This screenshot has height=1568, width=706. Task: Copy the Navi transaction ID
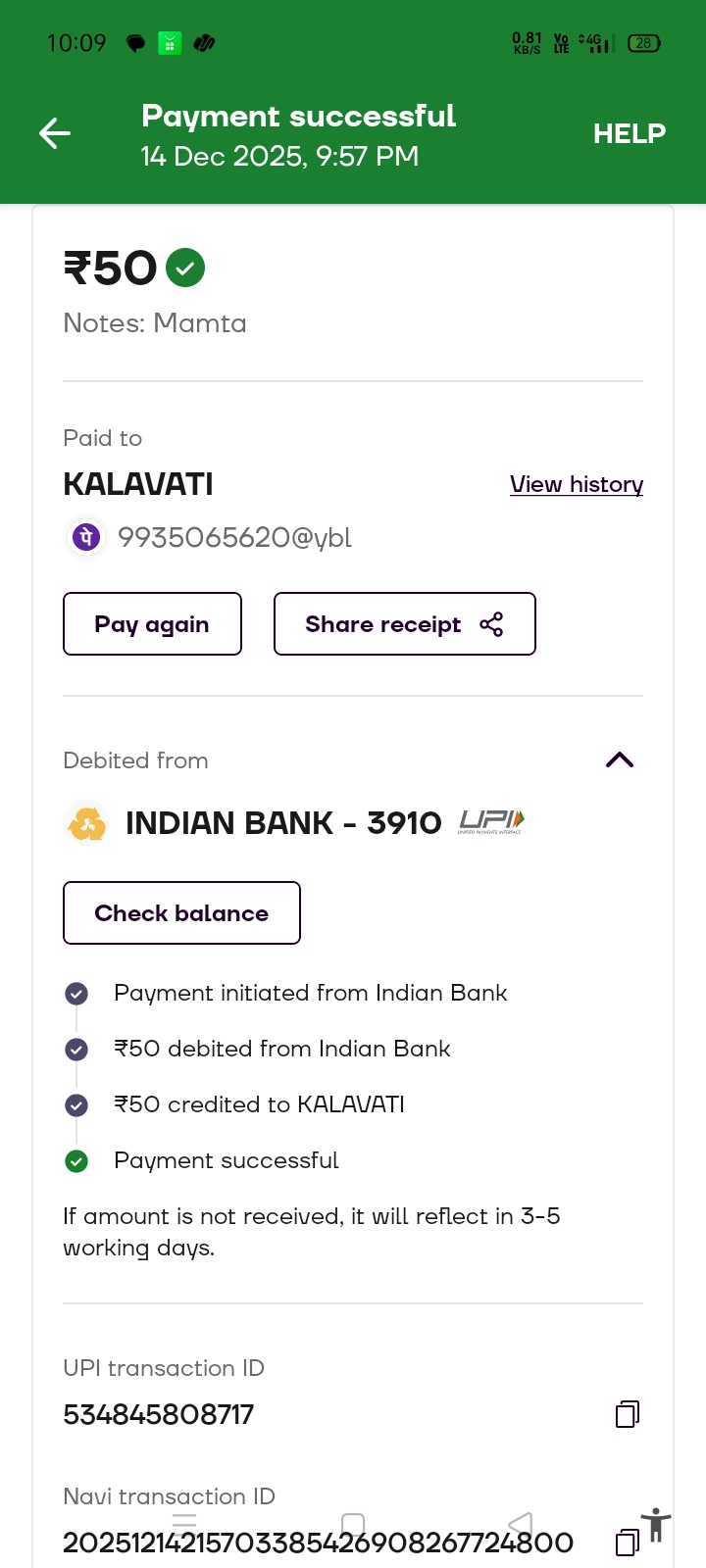click(x=626, y=1543)
